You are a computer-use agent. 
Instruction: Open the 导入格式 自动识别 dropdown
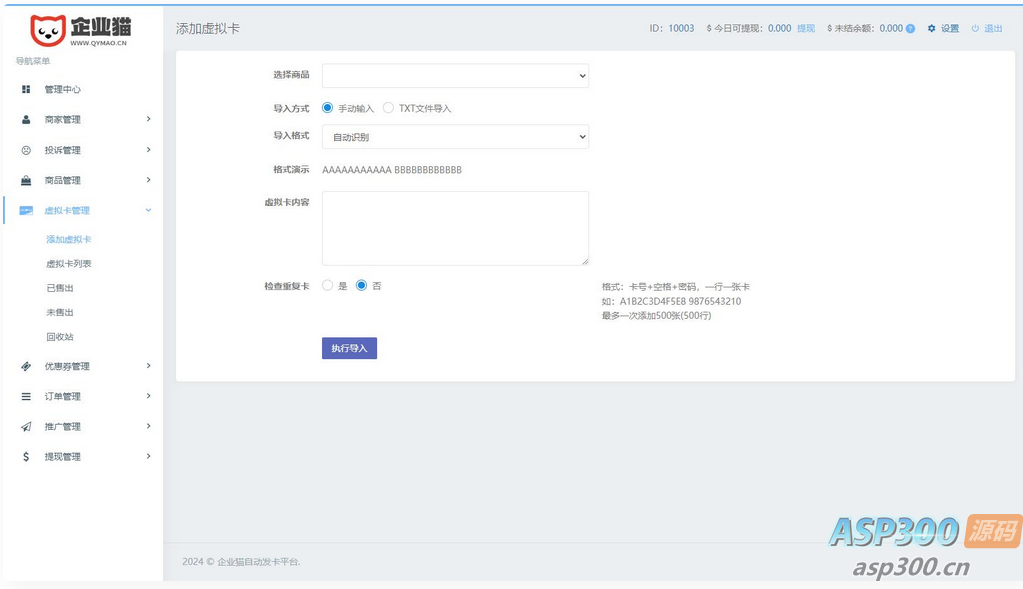coord(455,137)
